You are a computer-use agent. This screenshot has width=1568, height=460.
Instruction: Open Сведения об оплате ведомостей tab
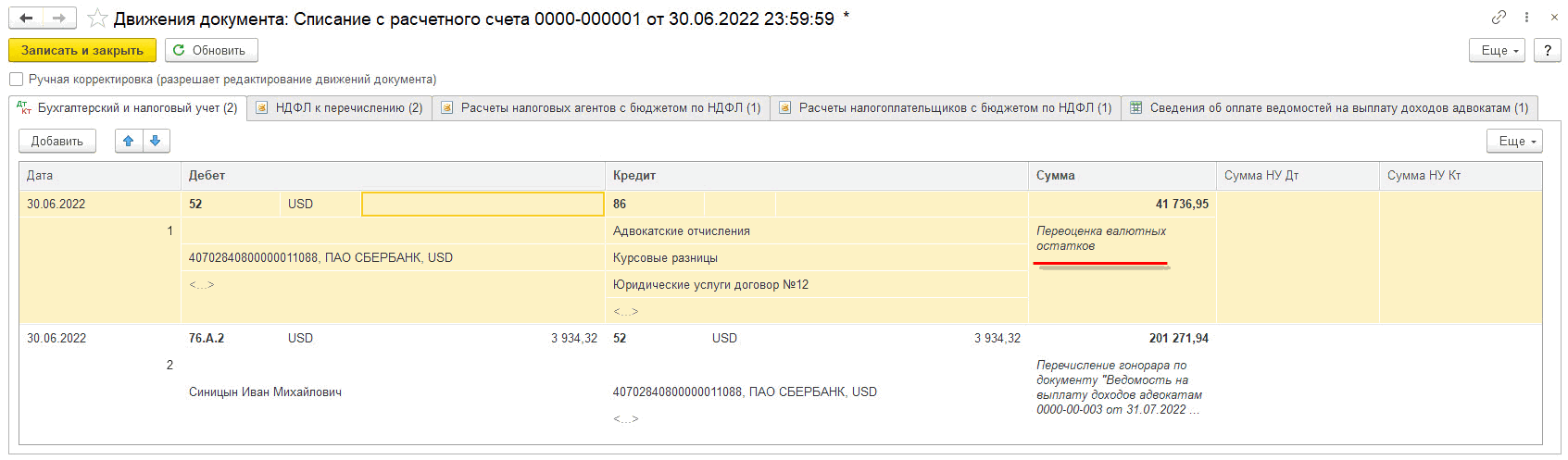[1329, 108]
